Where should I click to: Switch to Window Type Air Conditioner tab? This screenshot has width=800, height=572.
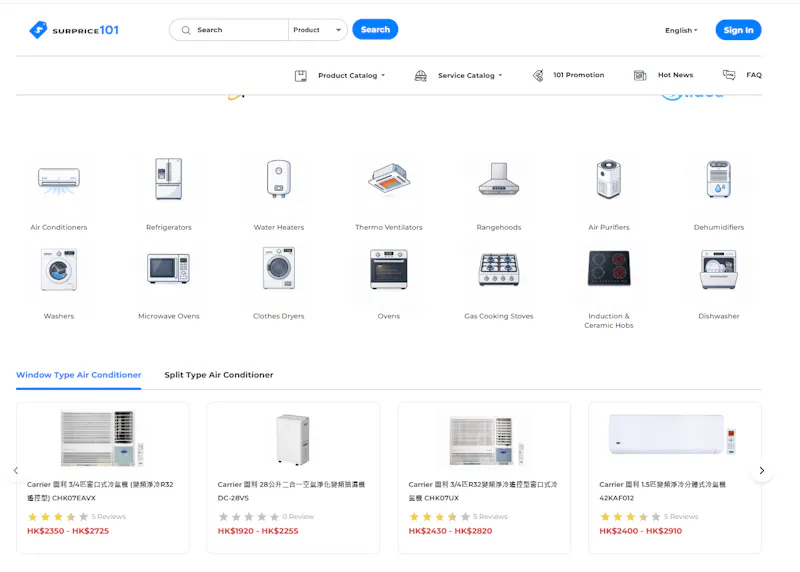[x=79, y=375]
